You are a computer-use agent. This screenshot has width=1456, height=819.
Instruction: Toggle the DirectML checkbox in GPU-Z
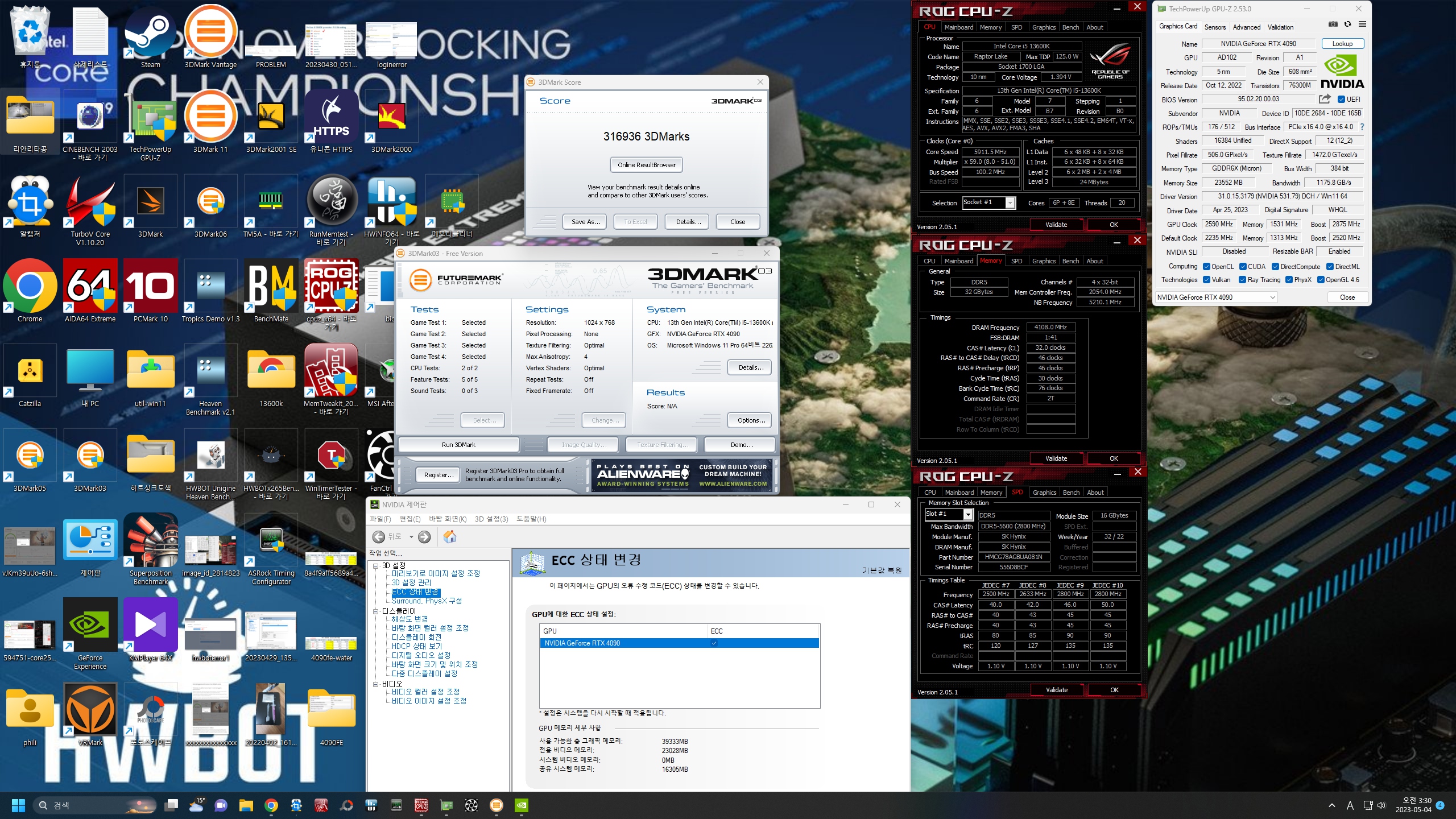(x=1330, y=266)
